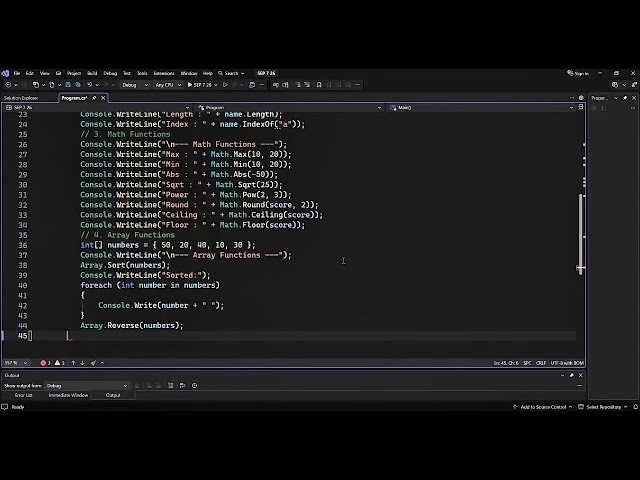The height and width of the screenshot is (480, 640).
Task: Click the Ln 45, Ch 6 position indicator
Action: point(506,363)
